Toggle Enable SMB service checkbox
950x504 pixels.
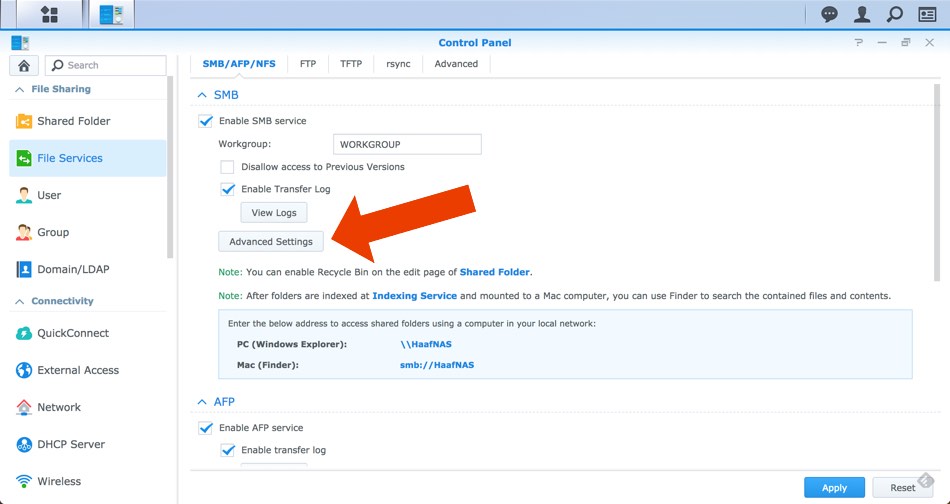coord(205,121)
